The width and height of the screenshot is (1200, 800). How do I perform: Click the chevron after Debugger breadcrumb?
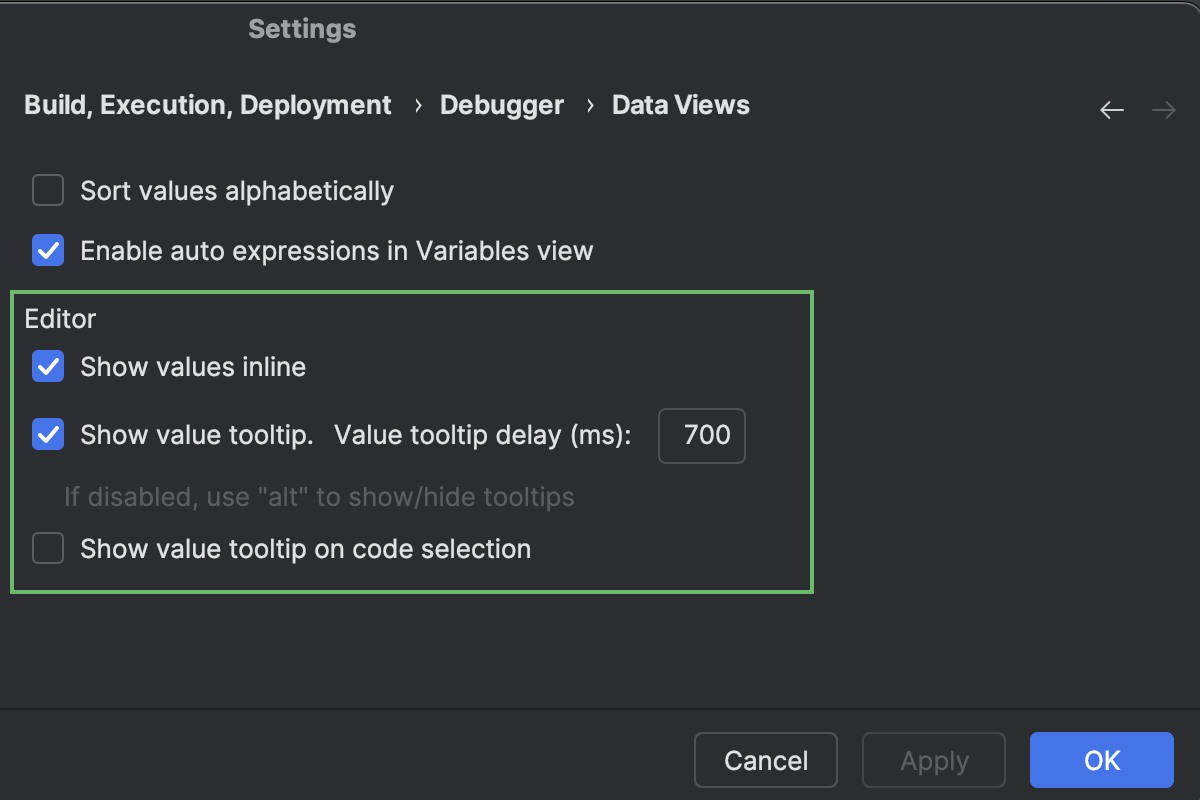(x=588, y=104)
